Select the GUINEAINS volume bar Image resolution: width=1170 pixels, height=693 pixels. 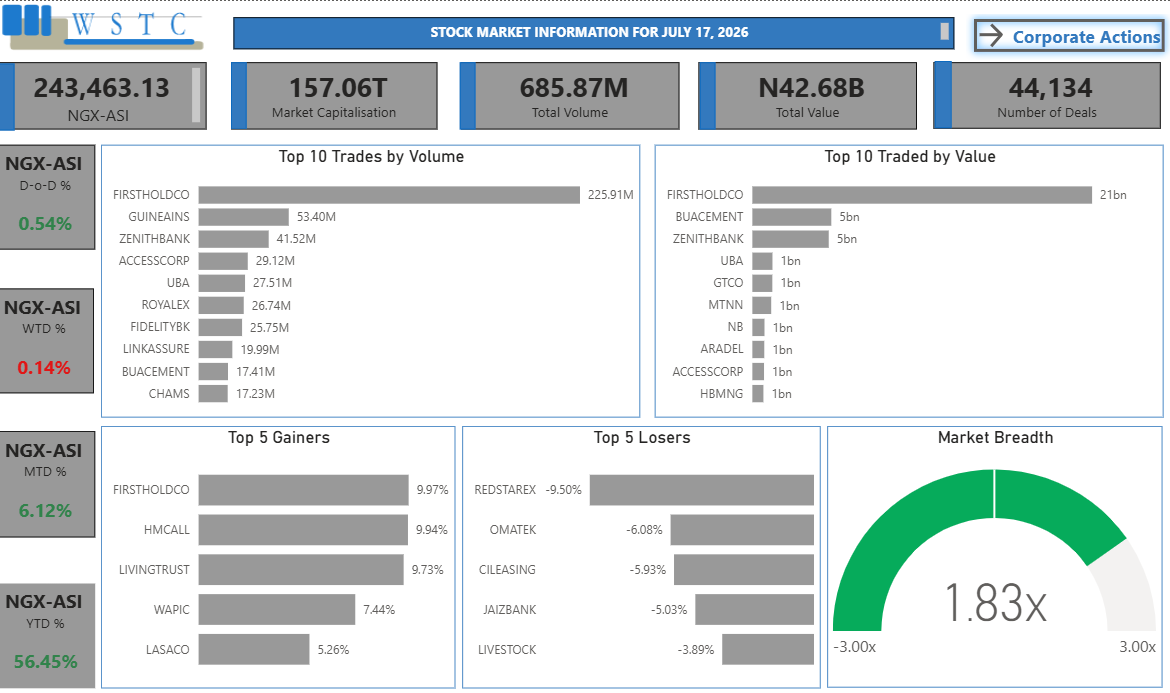[x=243, y=217]
